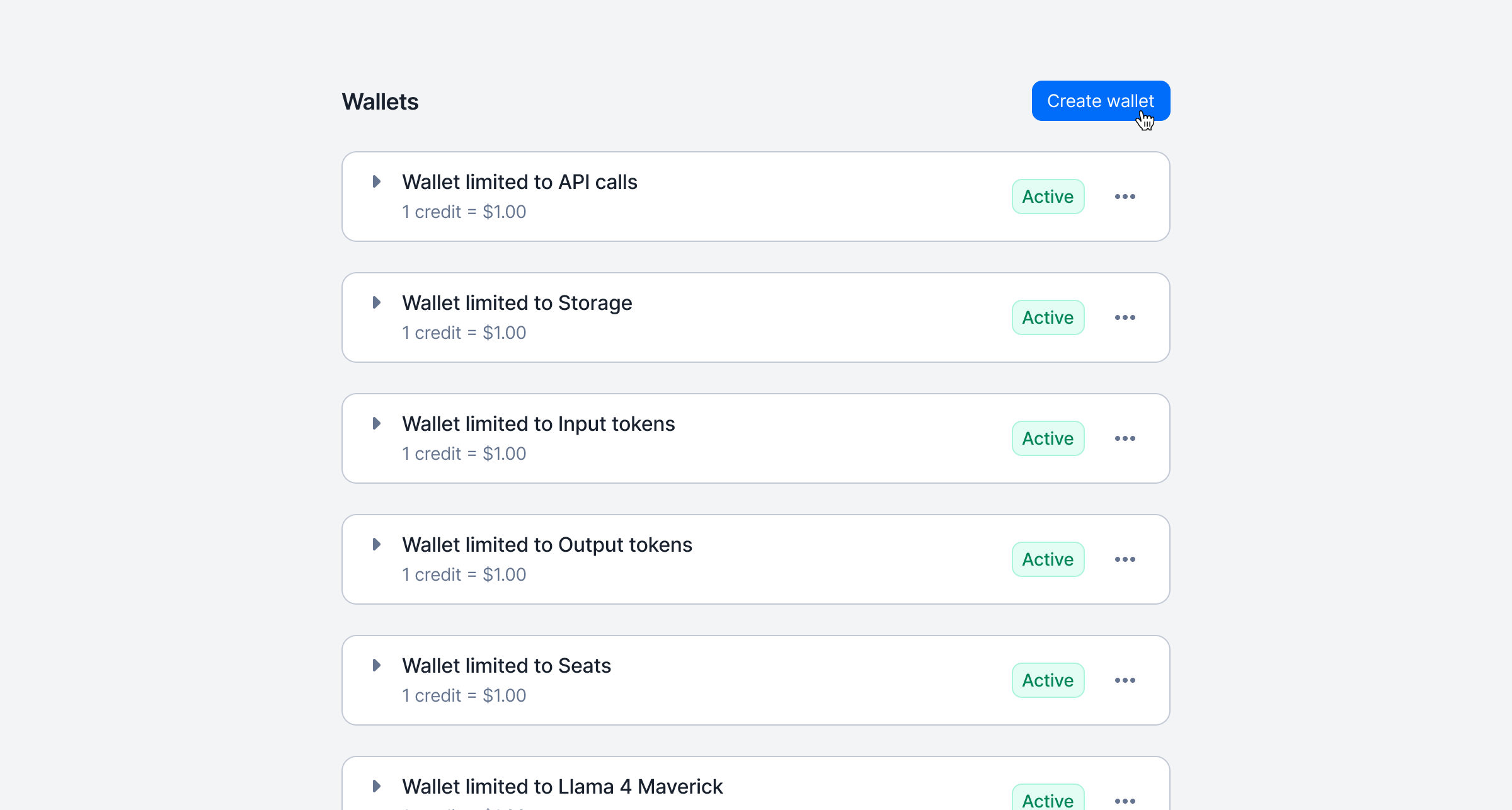Expand the Storage wallet row
This screenshot has width=1512, height=810.
(x=377, y=302)
